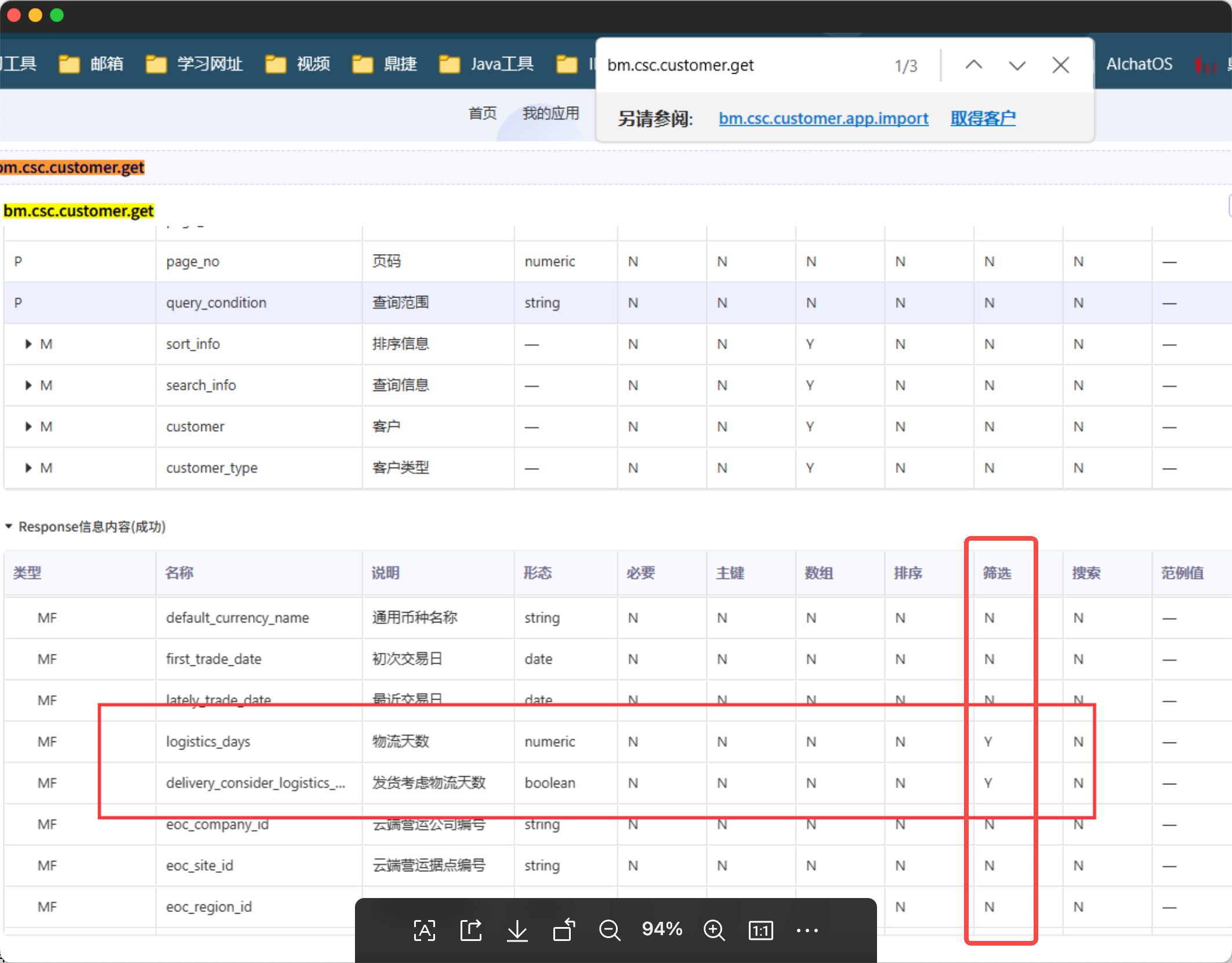Expand the customer_type row
Screen dimensions: 1232x963
pyautogui.click(x=28, y=468)
